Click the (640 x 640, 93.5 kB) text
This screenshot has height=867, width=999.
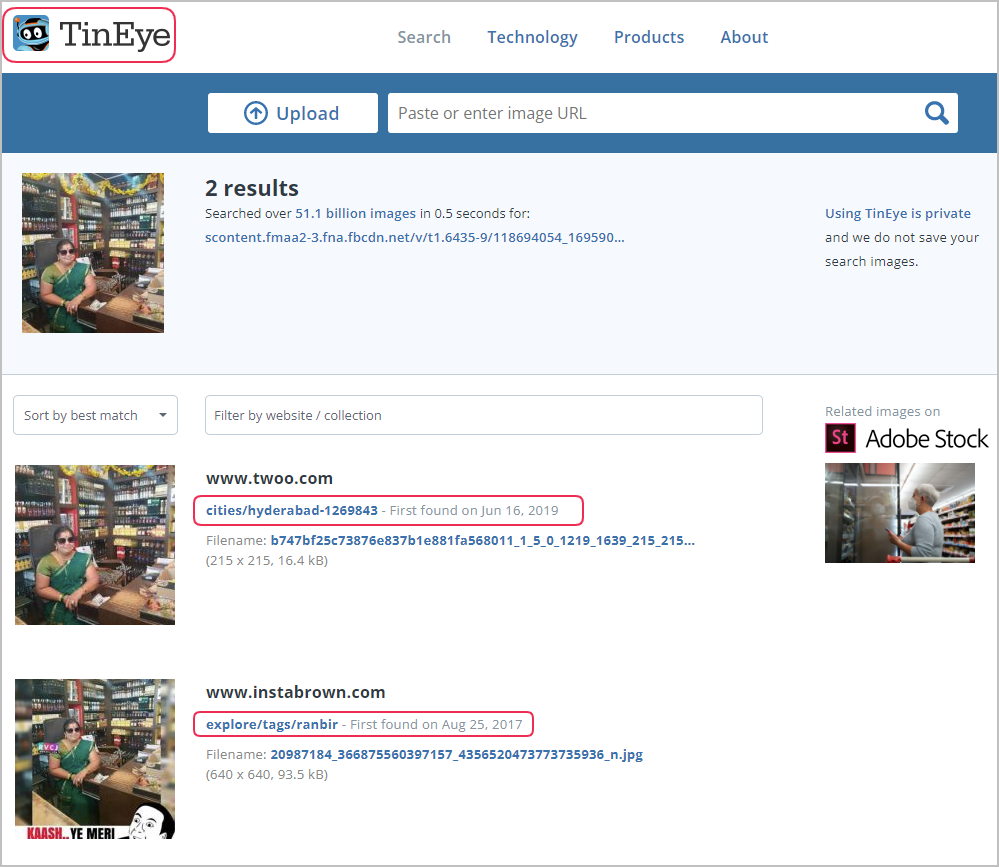pos(267,775)
